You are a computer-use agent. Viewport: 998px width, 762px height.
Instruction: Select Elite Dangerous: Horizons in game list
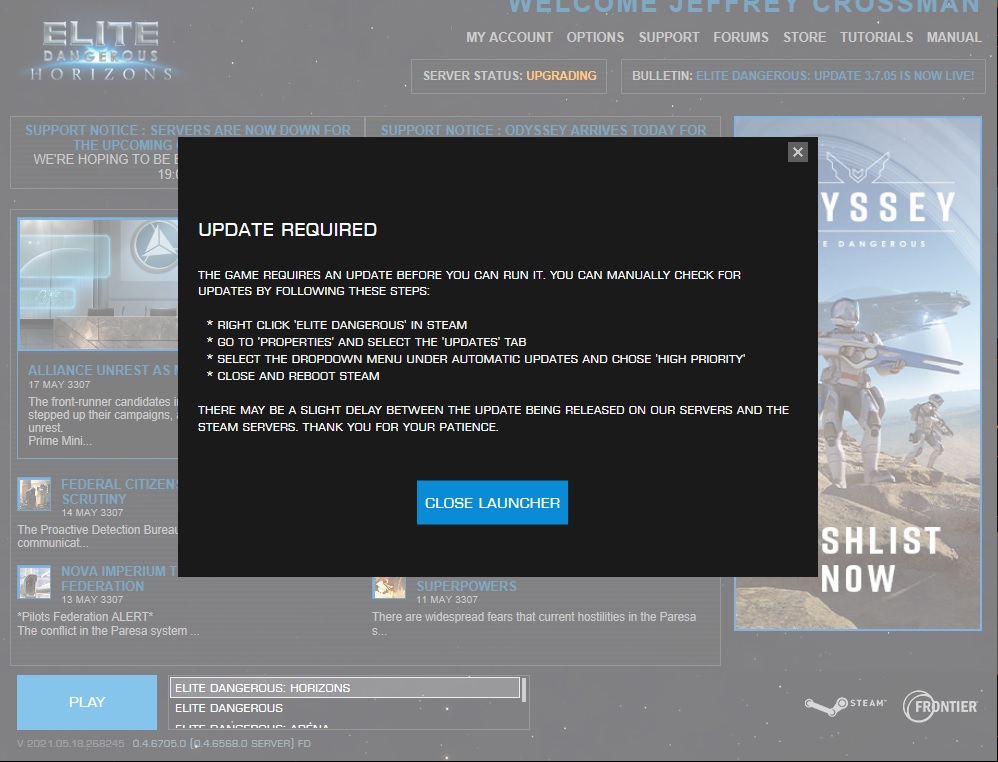(345, 688)
